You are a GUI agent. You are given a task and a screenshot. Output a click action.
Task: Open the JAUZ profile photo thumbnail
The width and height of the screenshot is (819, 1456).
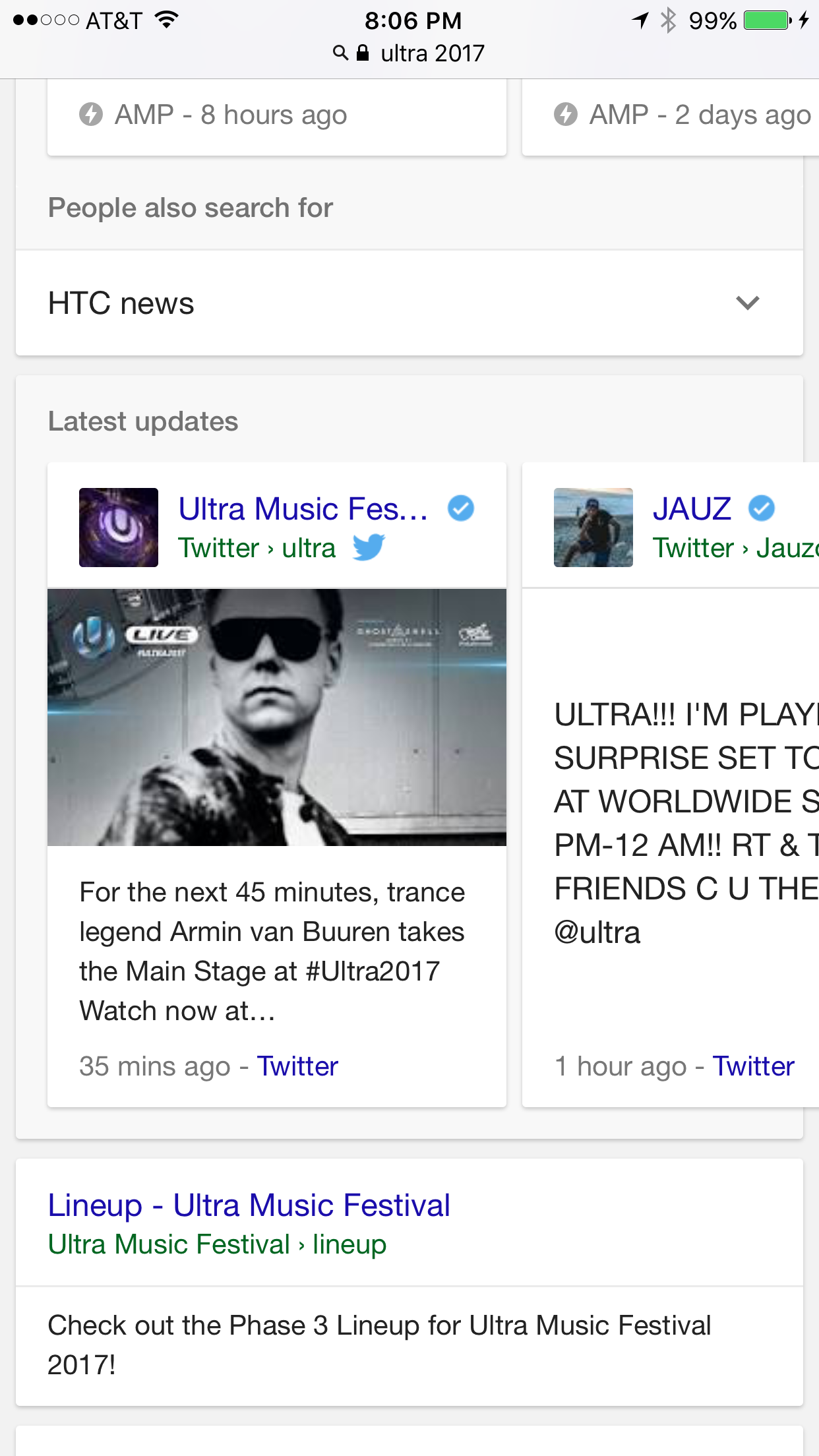pyautogui.click(x=593, y=528)
